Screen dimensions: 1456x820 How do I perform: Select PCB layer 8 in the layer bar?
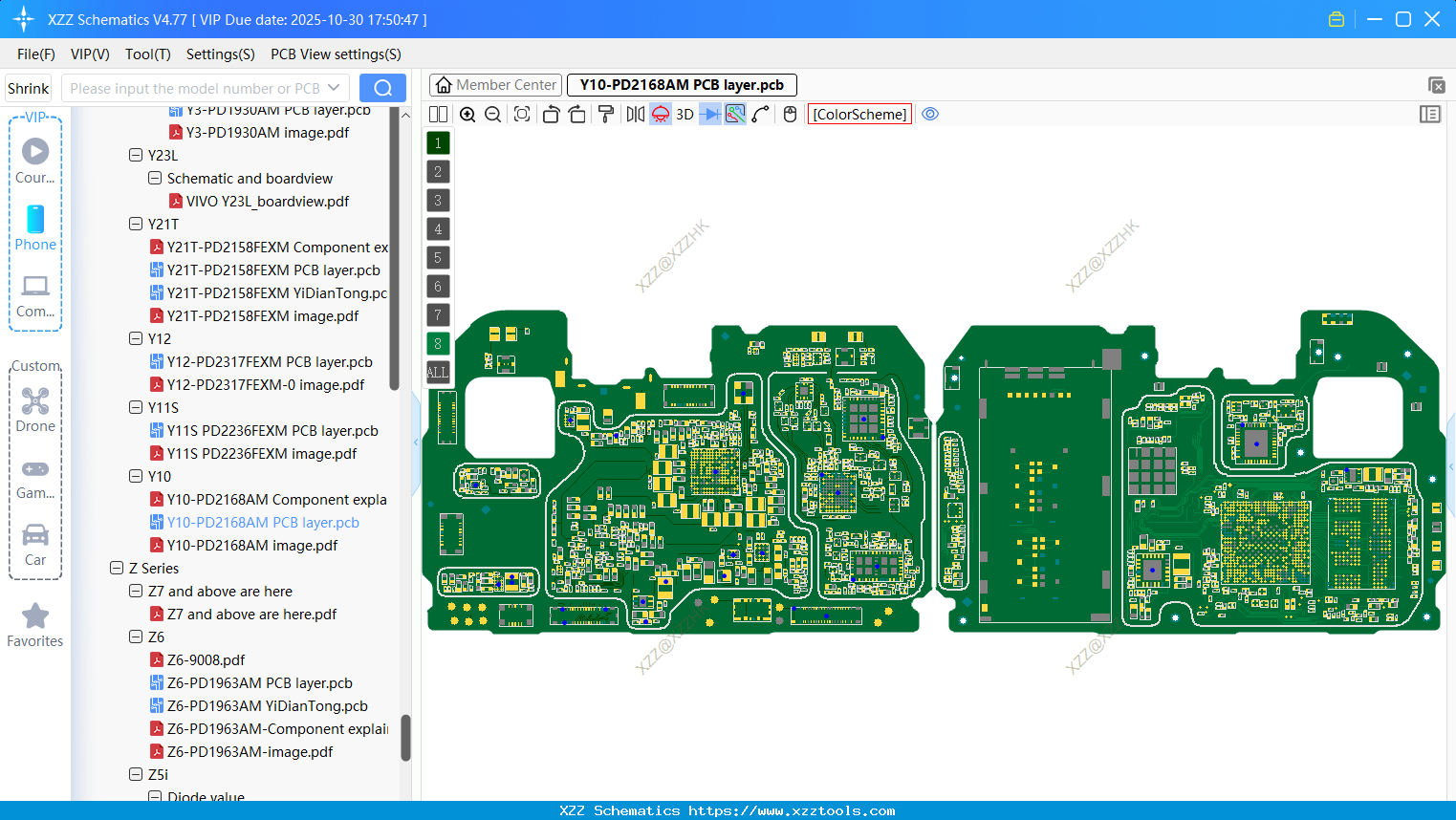437,343
